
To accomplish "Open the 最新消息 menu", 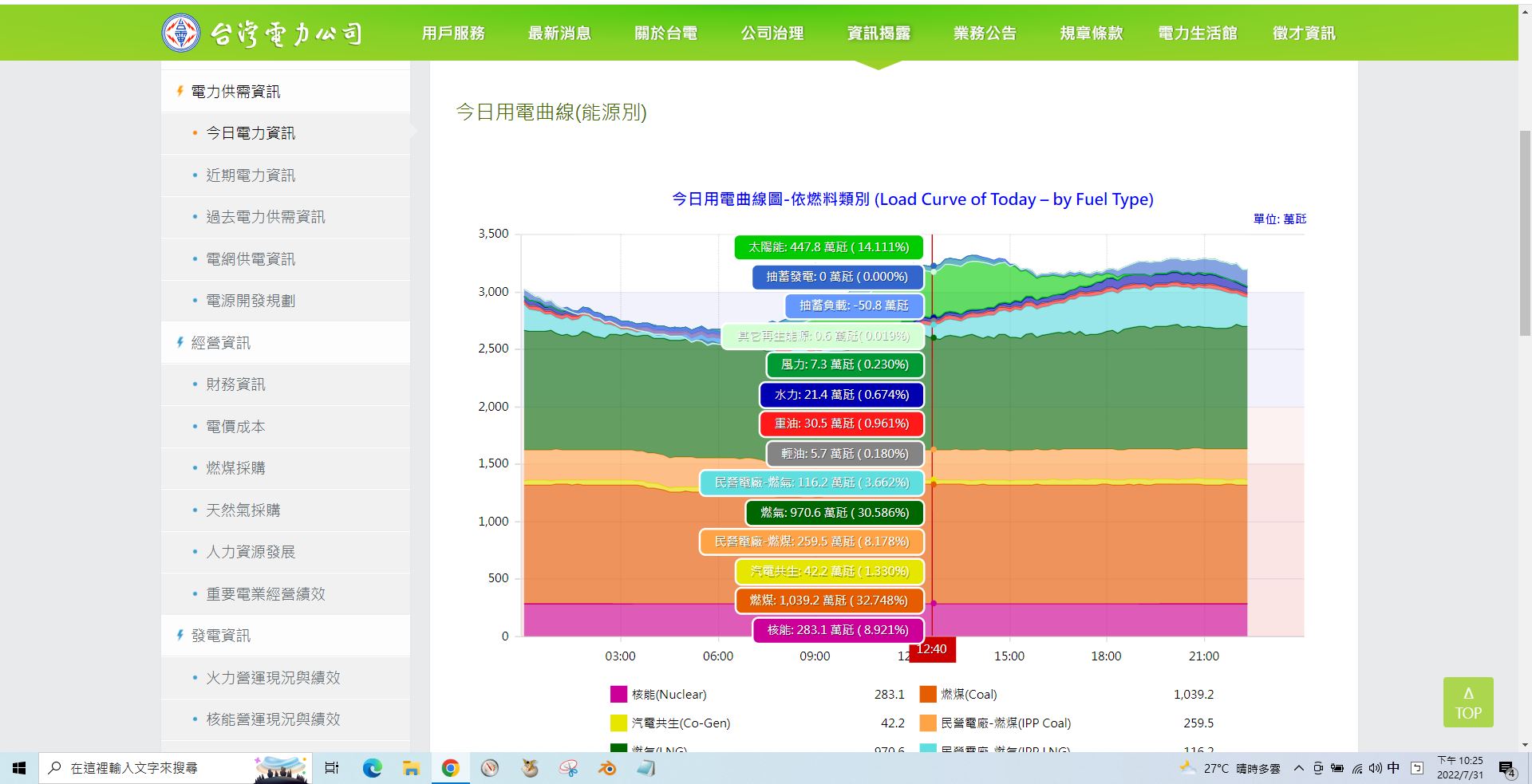I will coord(559,33).
